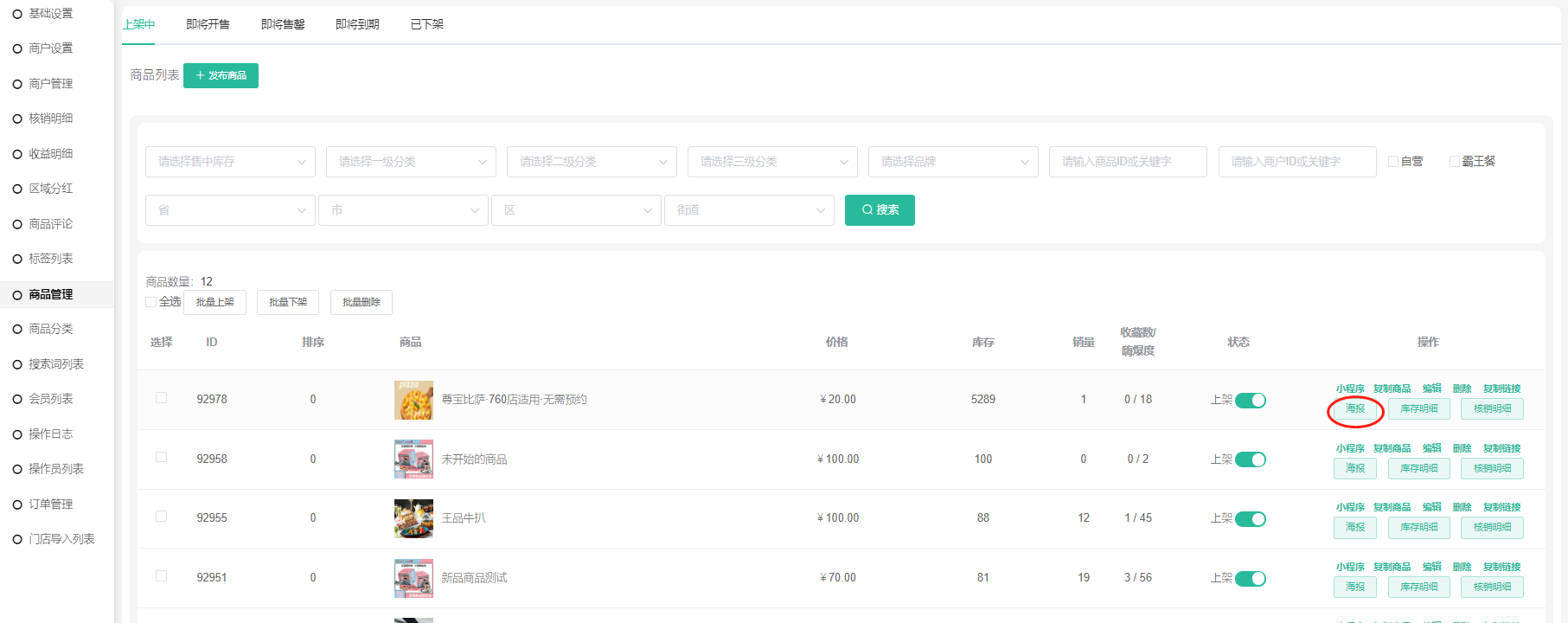This screenshot has width=1568, height=623.
Task: Click the 批量下架 button
Action: pos(288,302)
